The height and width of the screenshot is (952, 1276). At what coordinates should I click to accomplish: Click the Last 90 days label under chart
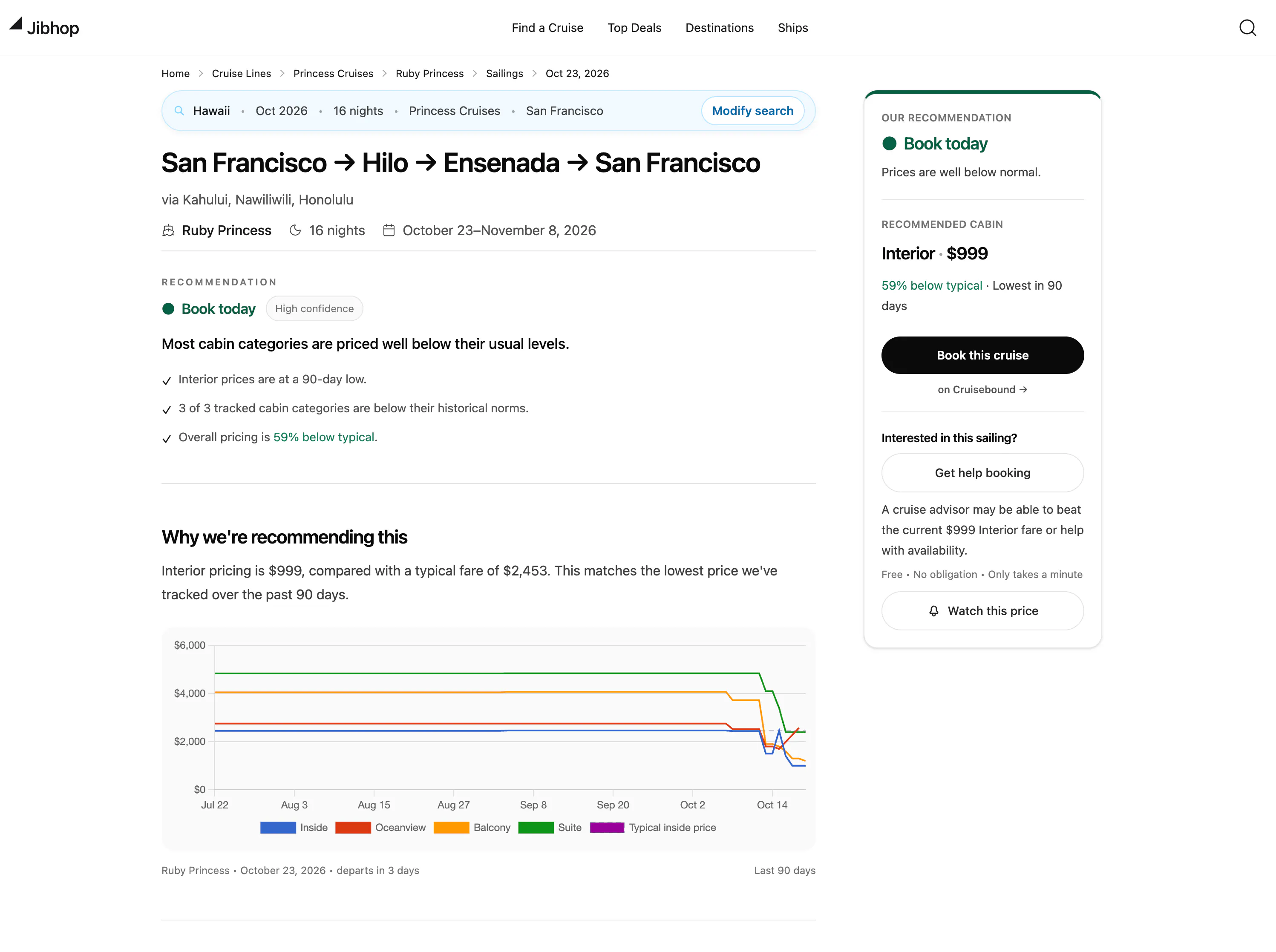(784, 870)
